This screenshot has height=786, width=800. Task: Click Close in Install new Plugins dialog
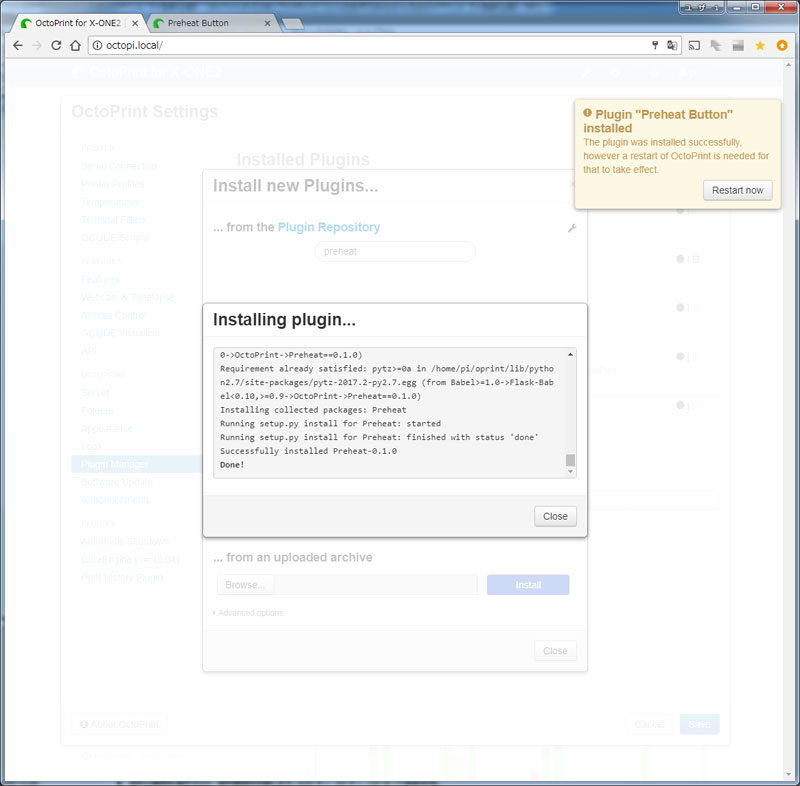pyautogui.click(x=555, y=651)
